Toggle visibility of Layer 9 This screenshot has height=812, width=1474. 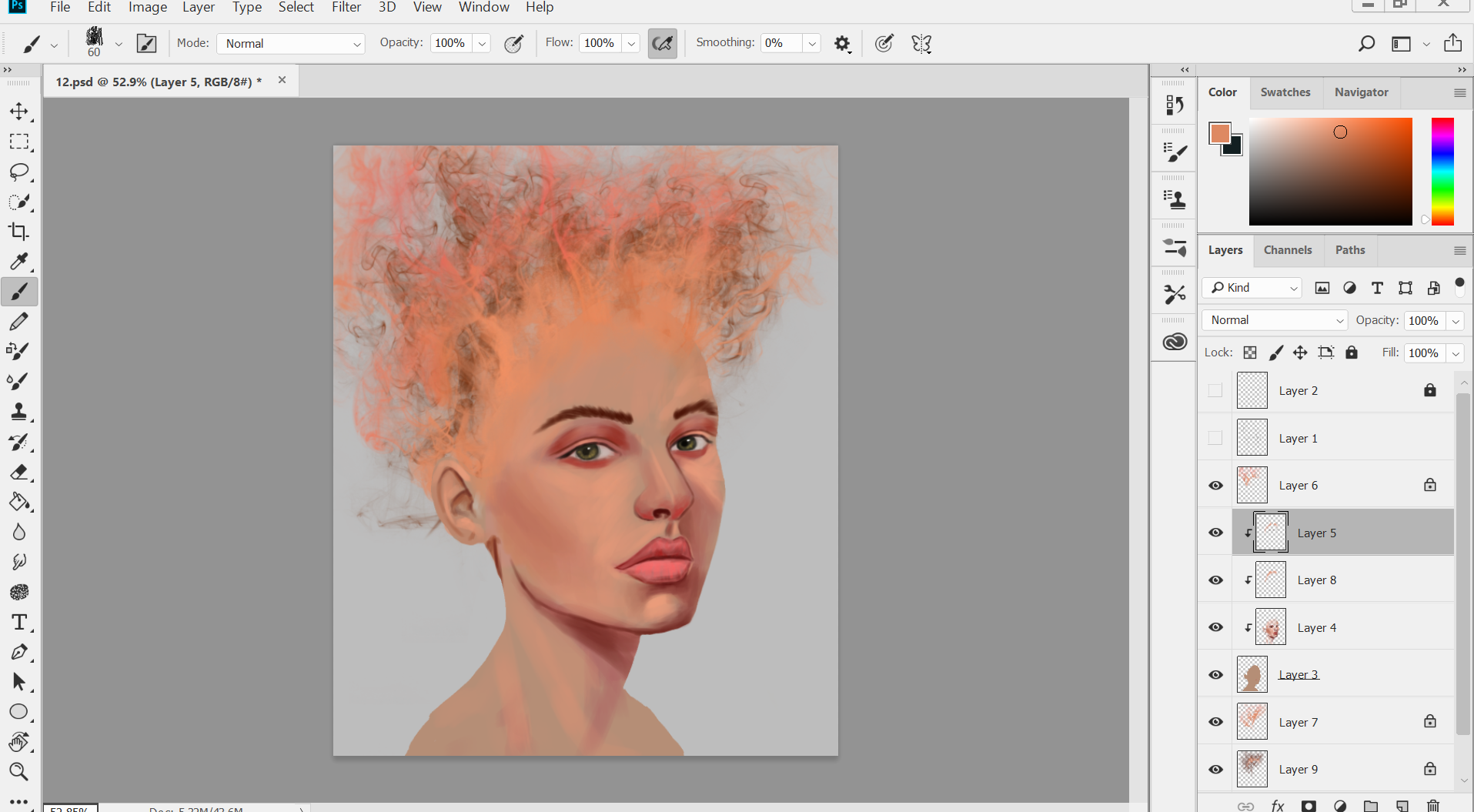click(1215, 770)
